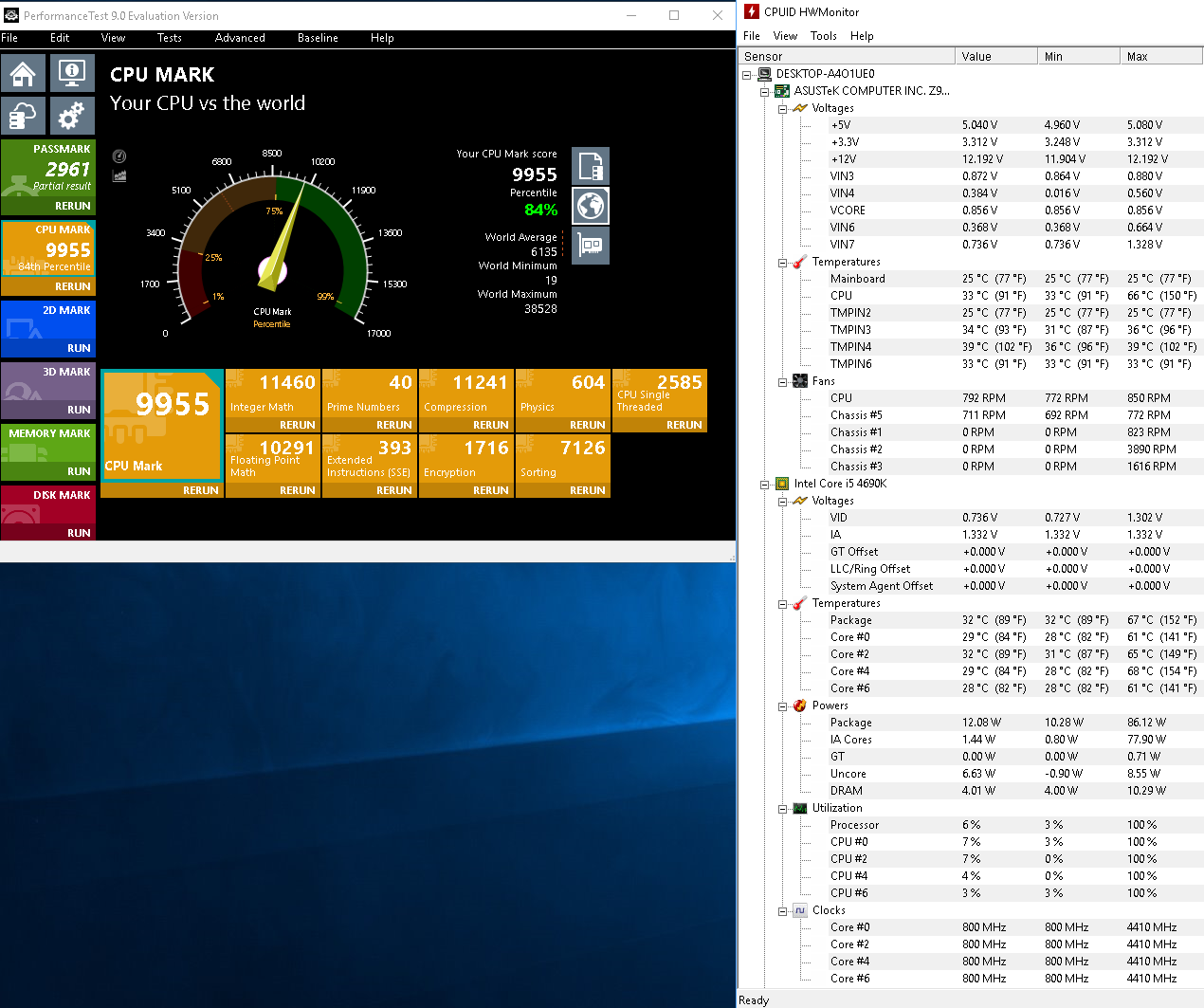Open system information monitor icon

click(72, 73)
